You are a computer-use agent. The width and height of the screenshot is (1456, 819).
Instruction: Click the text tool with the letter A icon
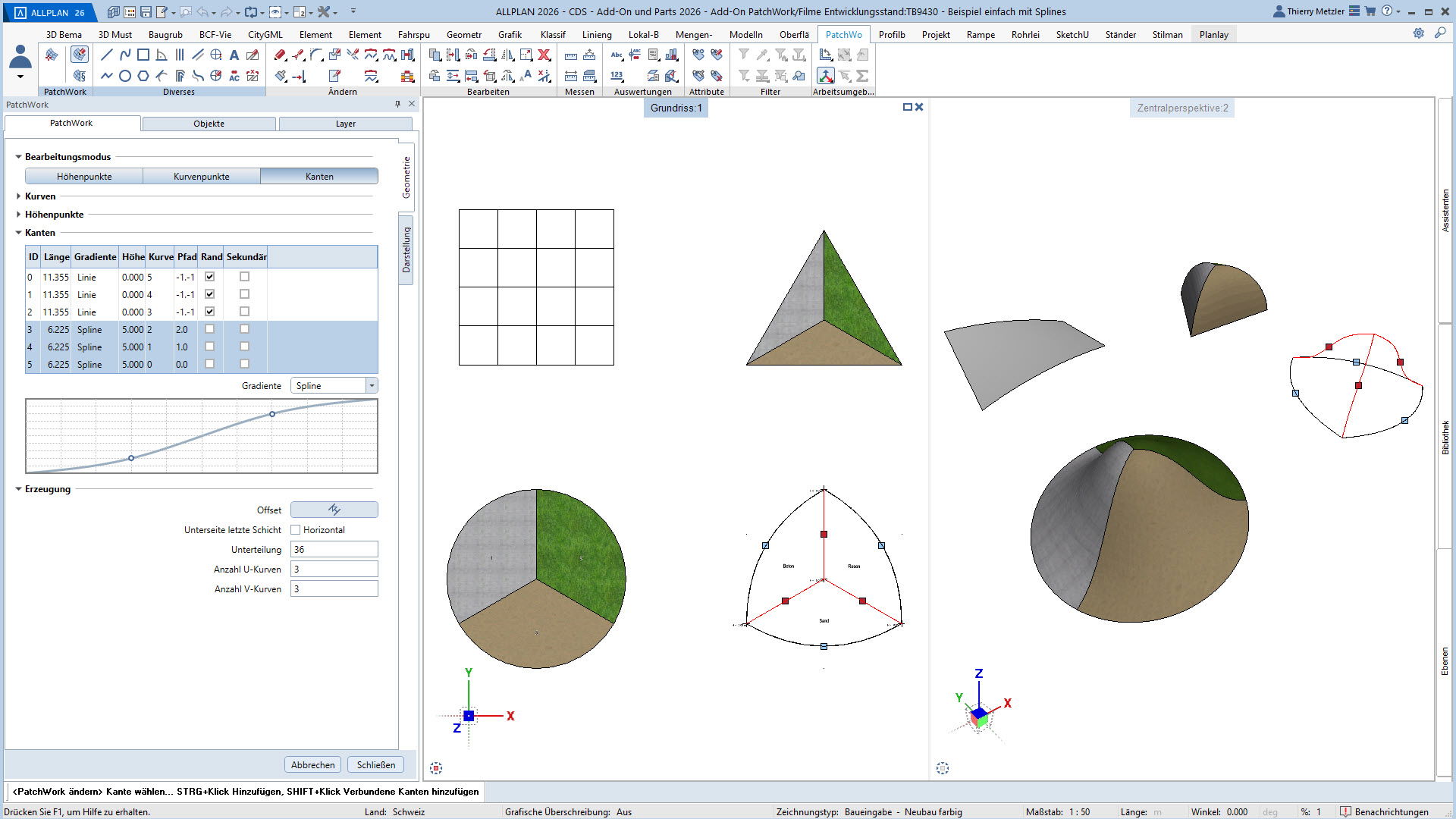(234, 55)
